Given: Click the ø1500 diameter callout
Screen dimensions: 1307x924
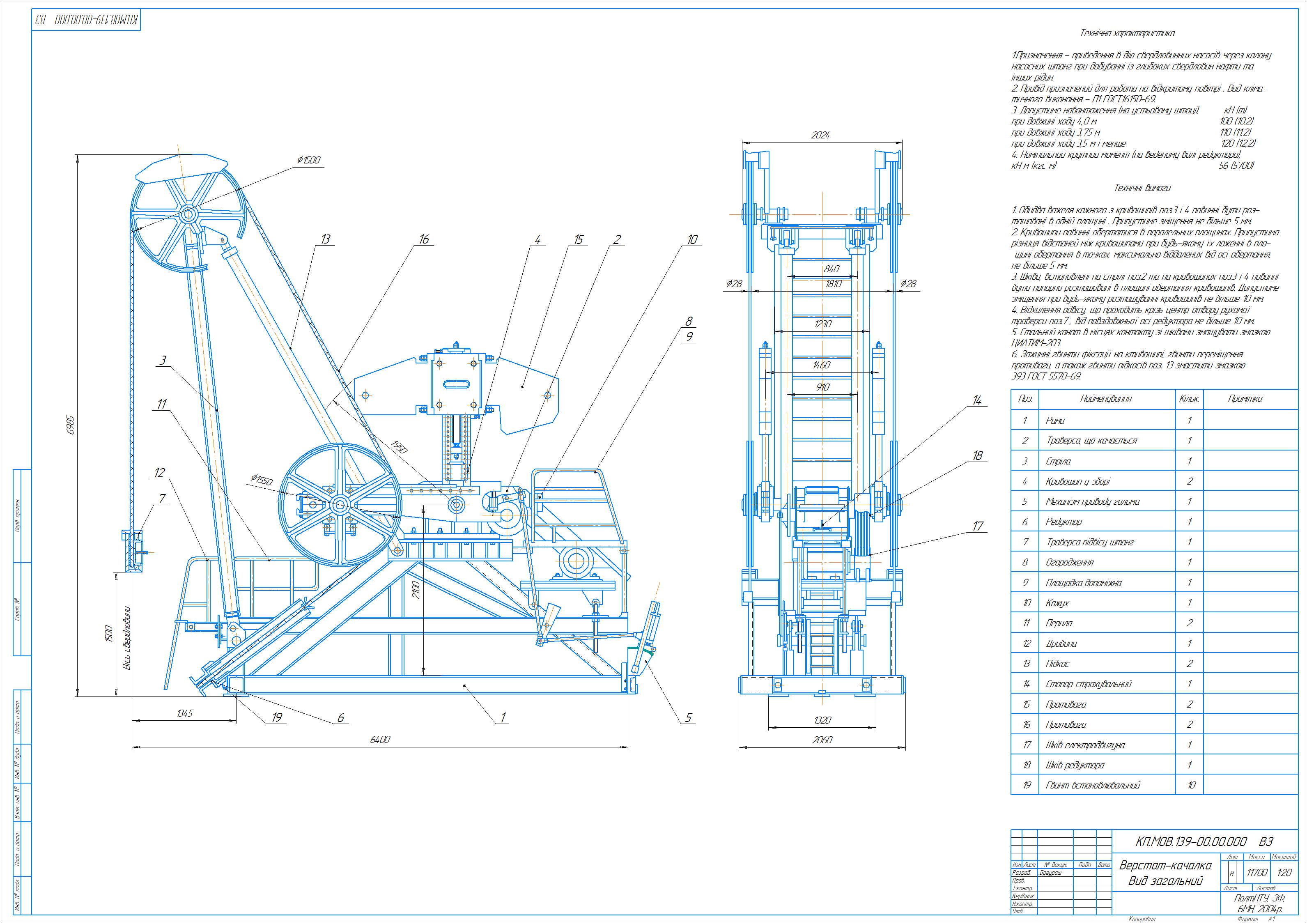Looking at the screenshot, I should [x=308, y=160].
